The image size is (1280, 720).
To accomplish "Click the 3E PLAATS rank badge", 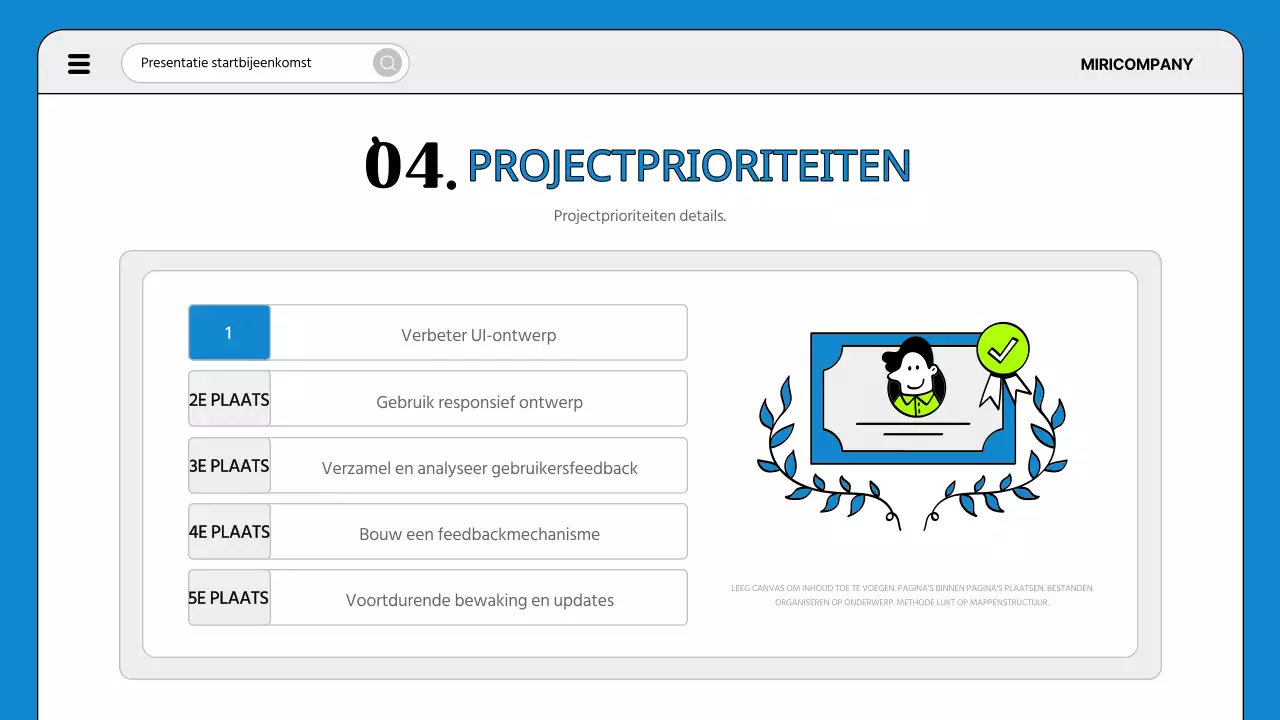I will tap(228, 465).
